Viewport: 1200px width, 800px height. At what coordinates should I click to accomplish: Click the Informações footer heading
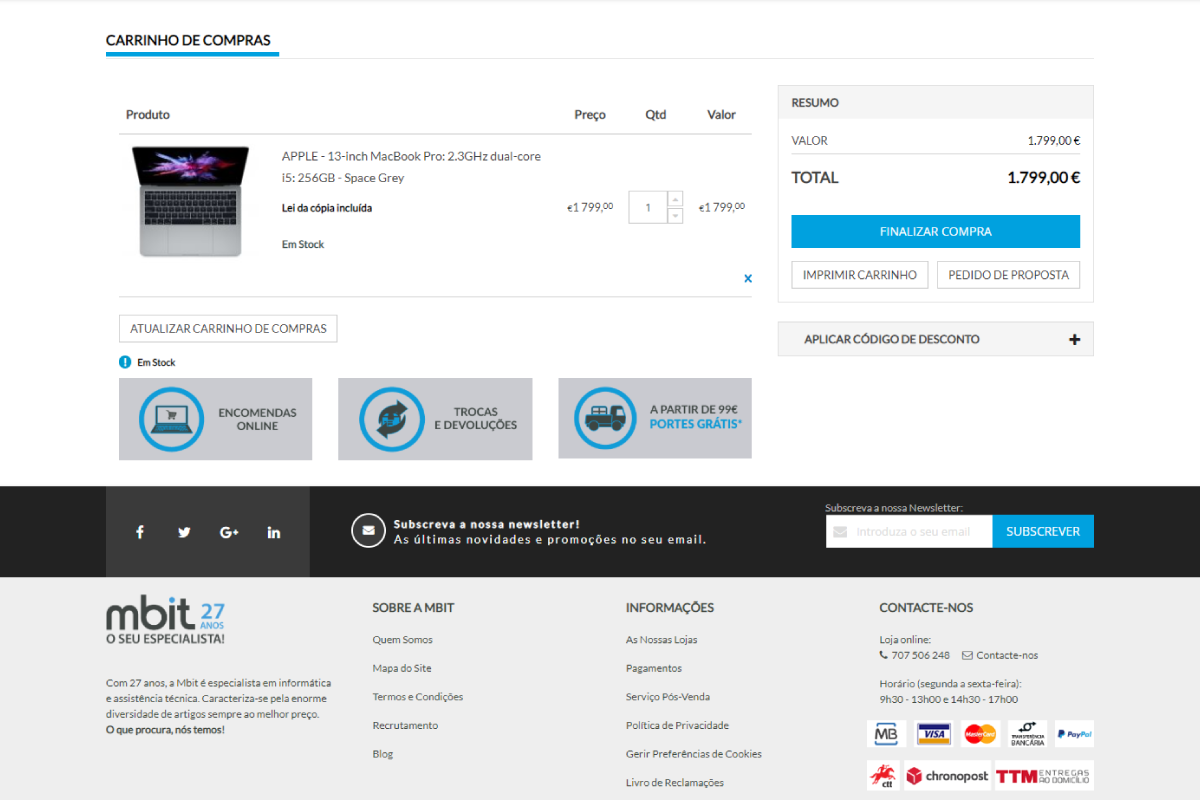(670, 608)
